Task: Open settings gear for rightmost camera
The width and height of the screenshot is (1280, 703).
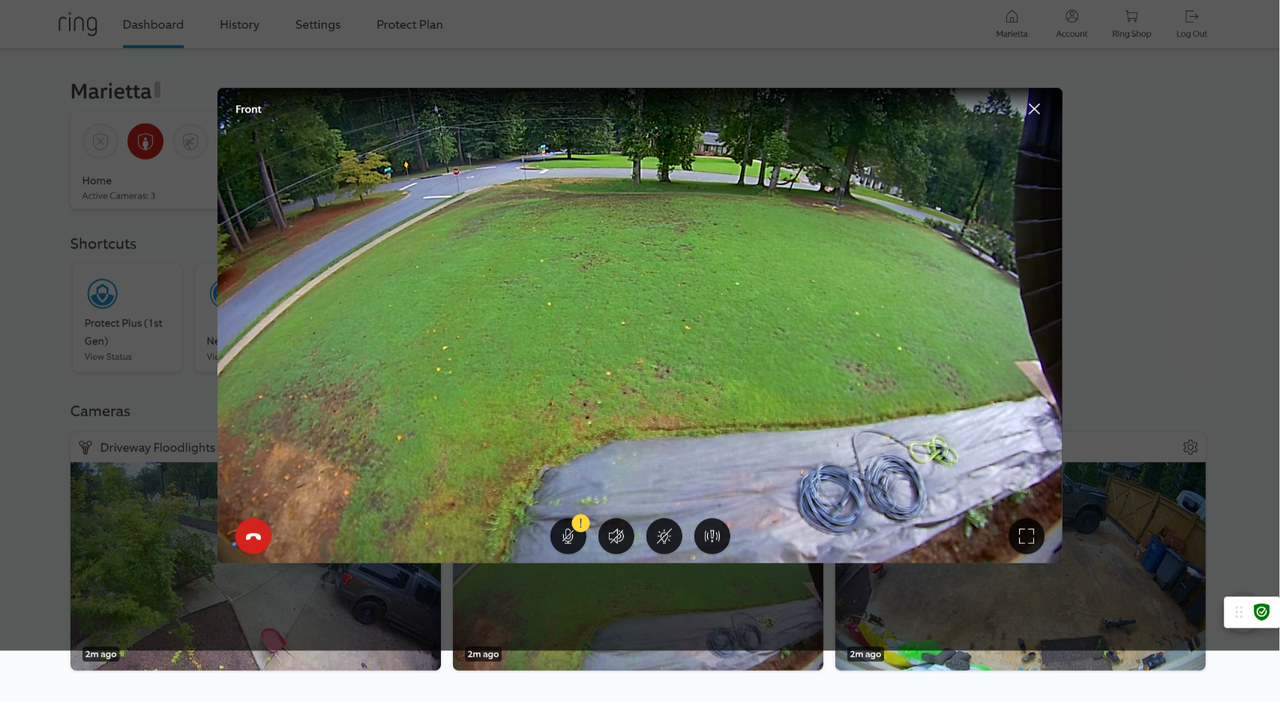Action: coord(1190,447)
